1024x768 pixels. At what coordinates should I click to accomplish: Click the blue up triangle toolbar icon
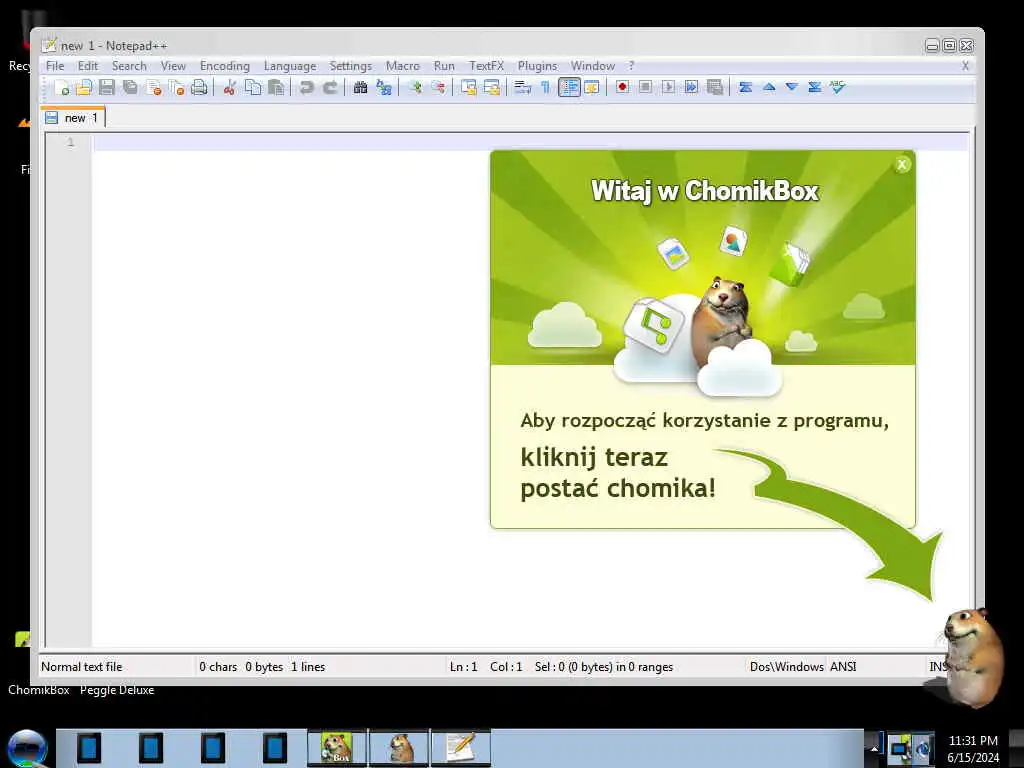pos(769,87)
